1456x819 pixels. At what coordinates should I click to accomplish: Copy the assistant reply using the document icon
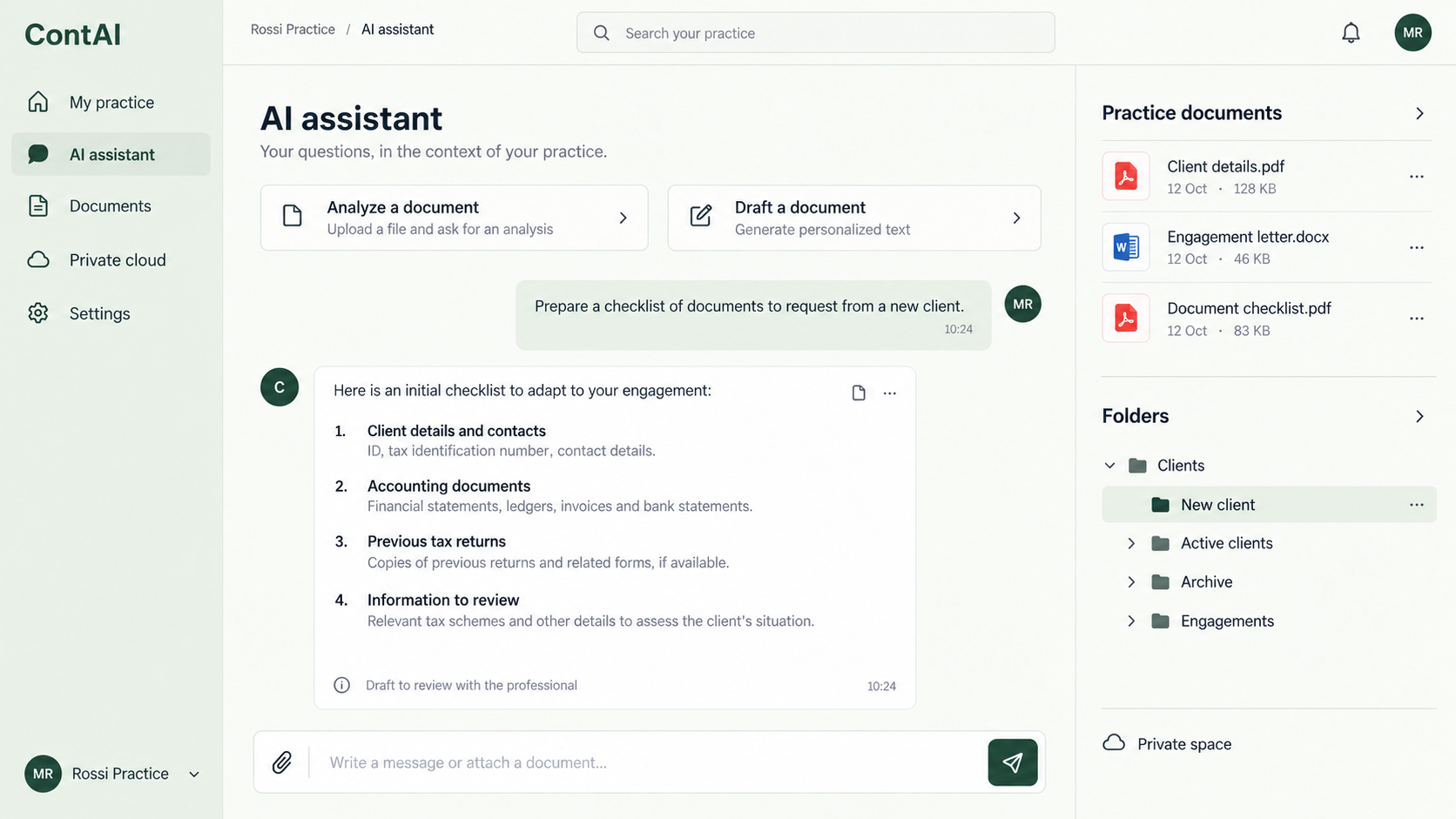tap(859, 393)
